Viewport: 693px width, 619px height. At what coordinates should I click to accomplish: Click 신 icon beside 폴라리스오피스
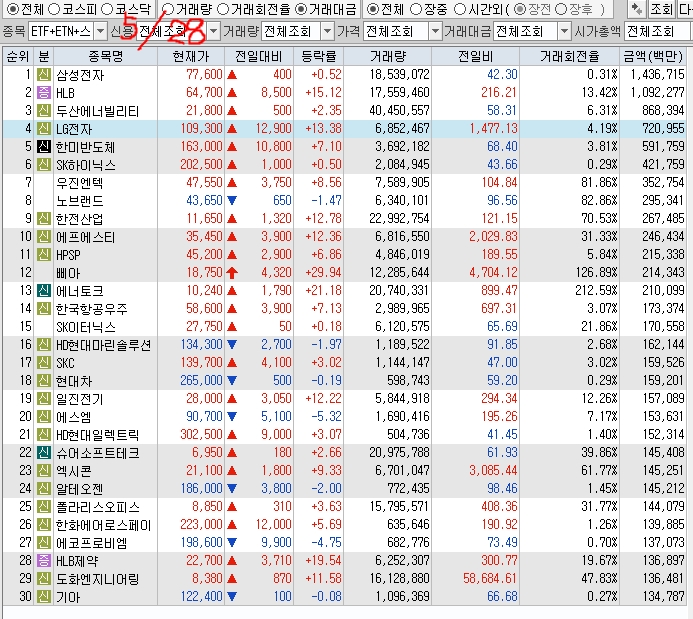pos(44,507)
